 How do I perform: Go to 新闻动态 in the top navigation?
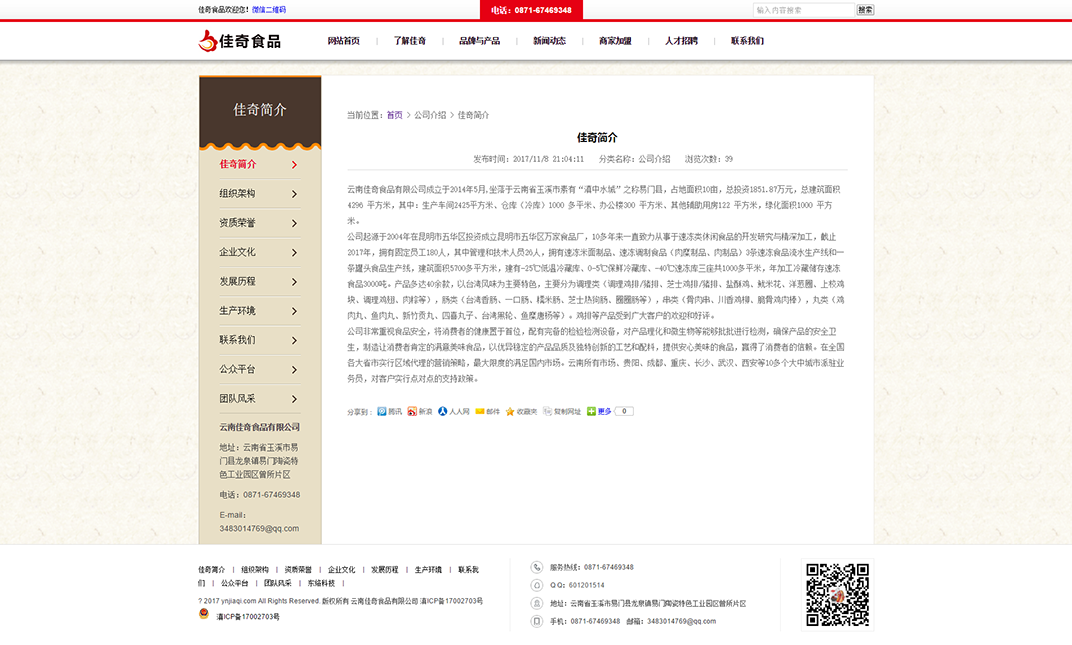point(549,41)
